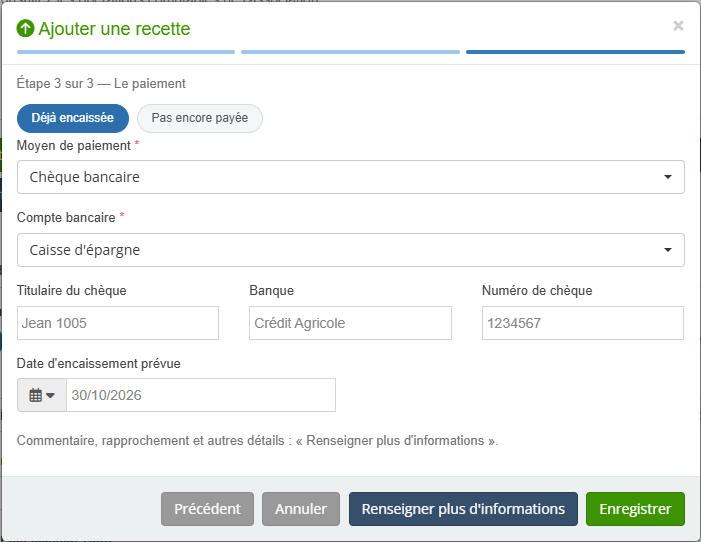Open the calendar date picker icon
The height and width of the screenshot is (542, 701).
coord(42,395)
